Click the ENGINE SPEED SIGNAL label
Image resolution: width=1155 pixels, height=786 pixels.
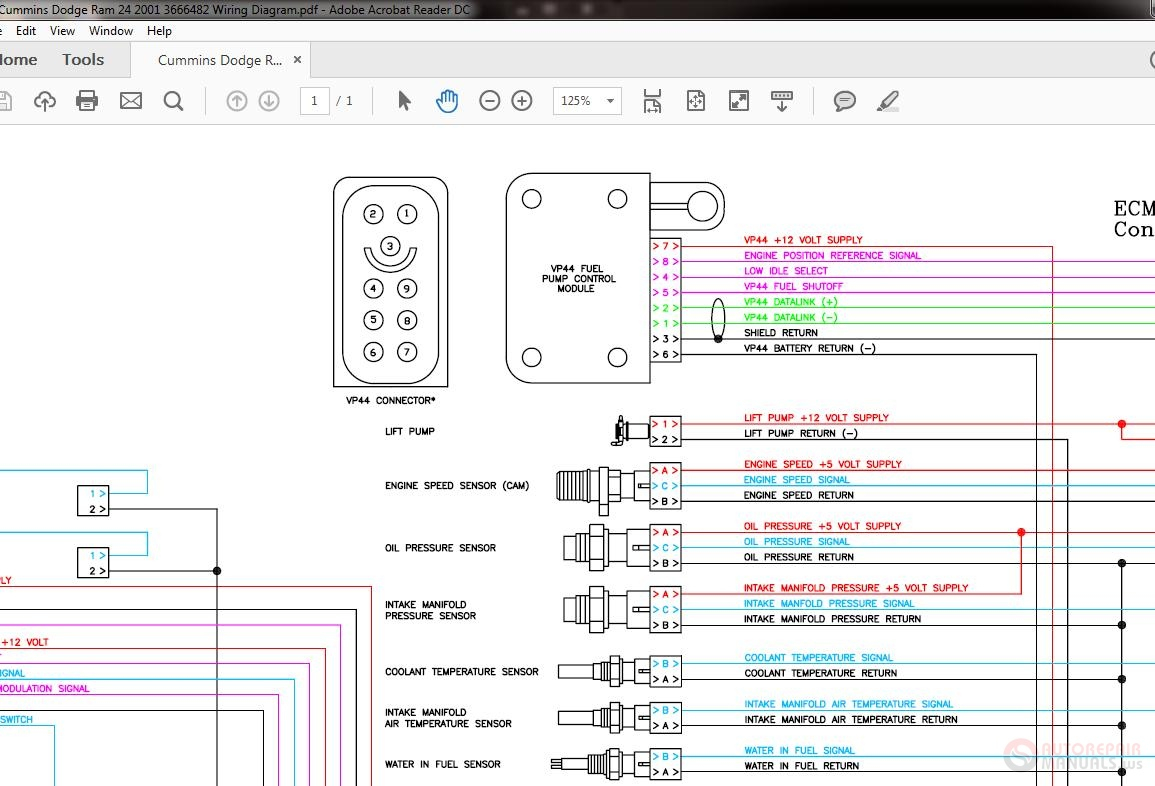[x=796, y=480]
